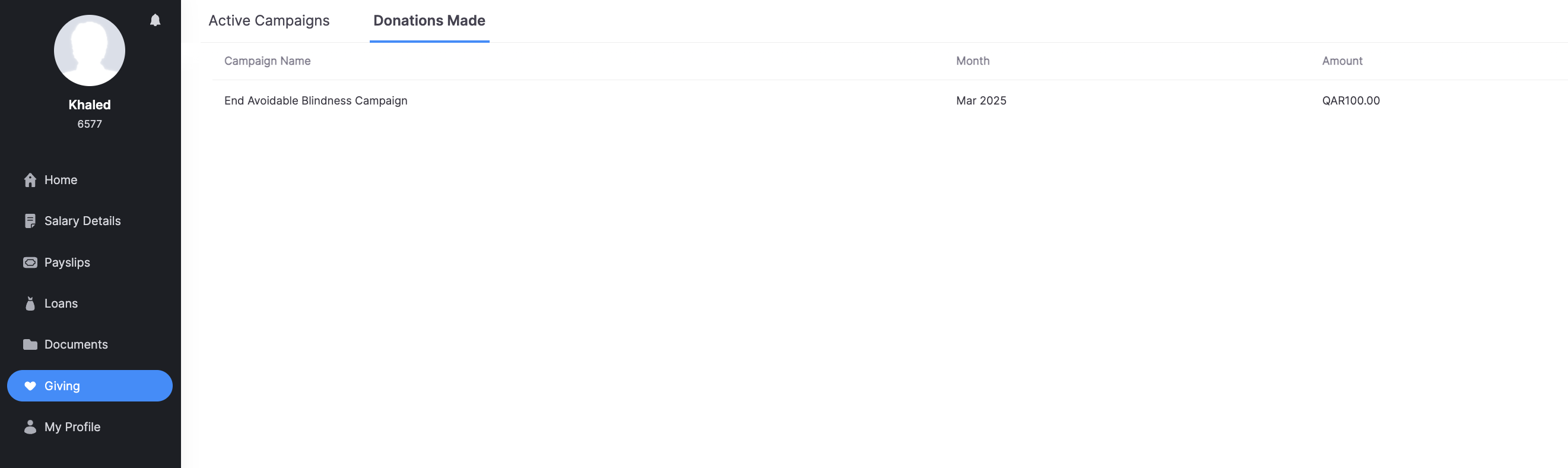Click the banknote icon beside Payslips

click(x=30, y=263)
